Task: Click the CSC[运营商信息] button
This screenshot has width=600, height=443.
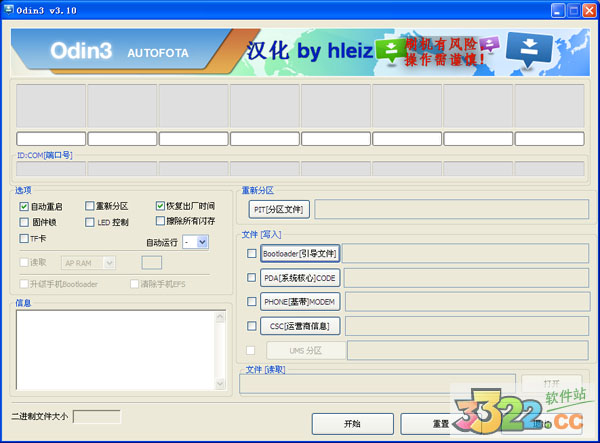Action: 300,326
